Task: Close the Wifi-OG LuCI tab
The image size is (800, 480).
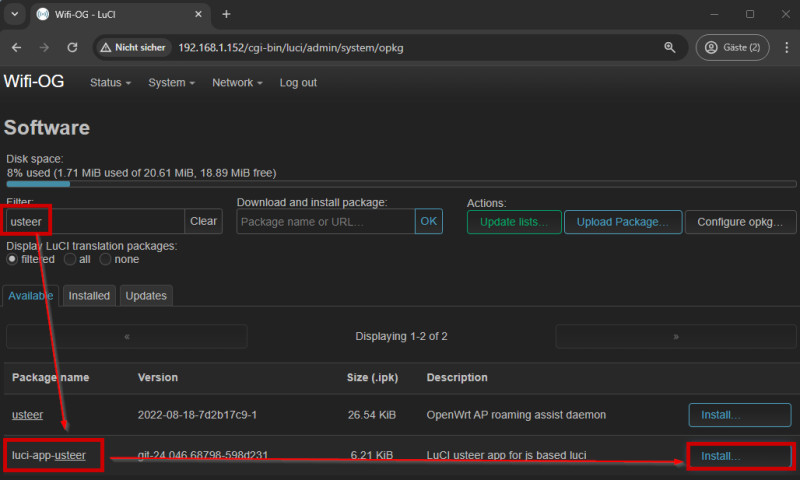Action: tap(198, 14)
